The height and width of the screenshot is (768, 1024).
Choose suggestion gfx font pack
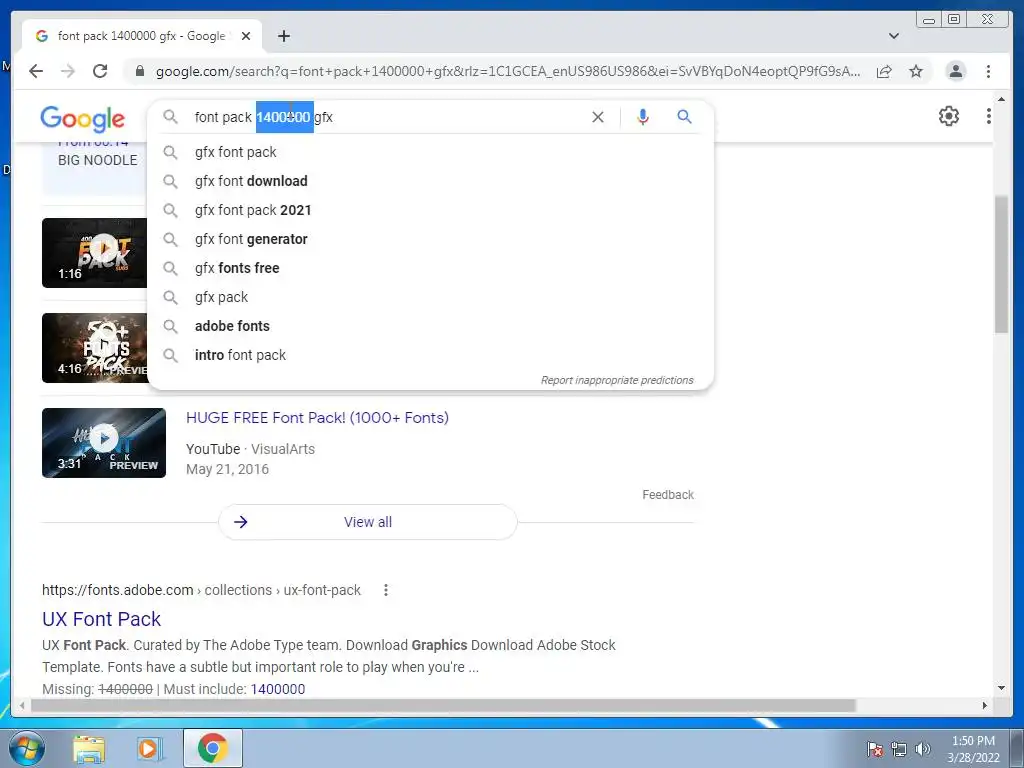pos(431,152)
